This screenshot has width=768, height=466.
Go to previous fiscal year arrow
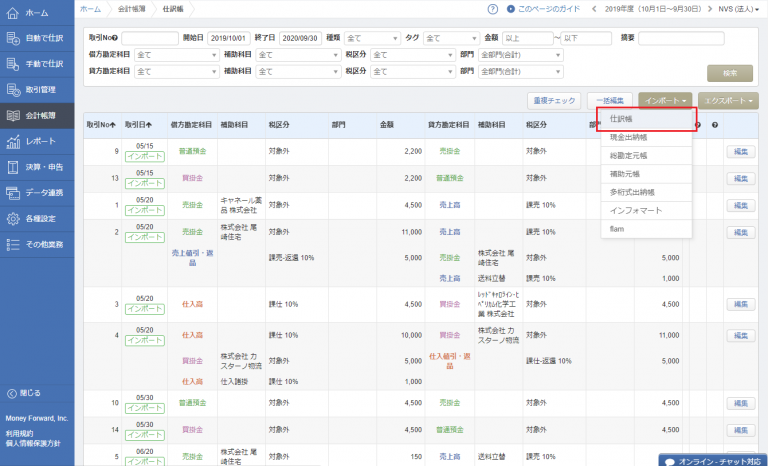tap(594, 9)
